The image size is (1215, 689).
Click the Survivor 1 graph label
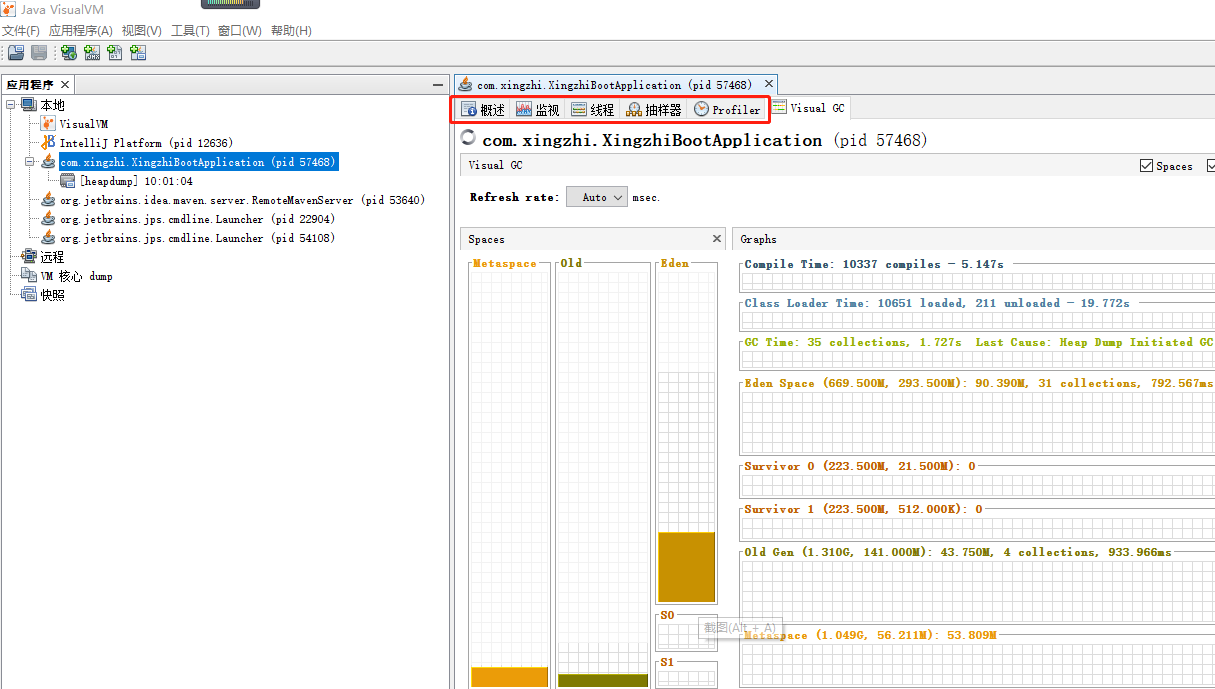(864, 509)
